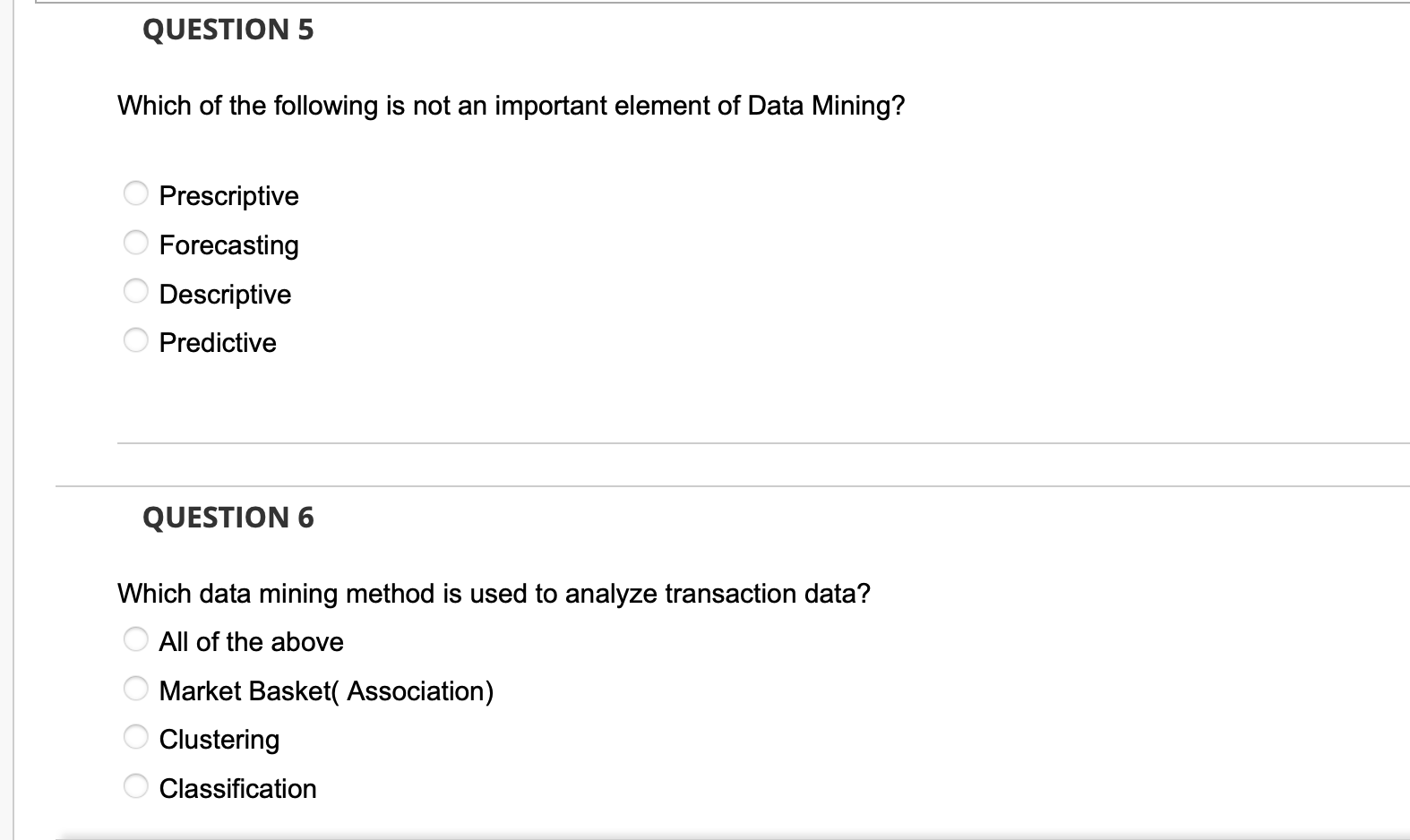Click the Predictive answer label text
1410x840 pixels.
218,342
